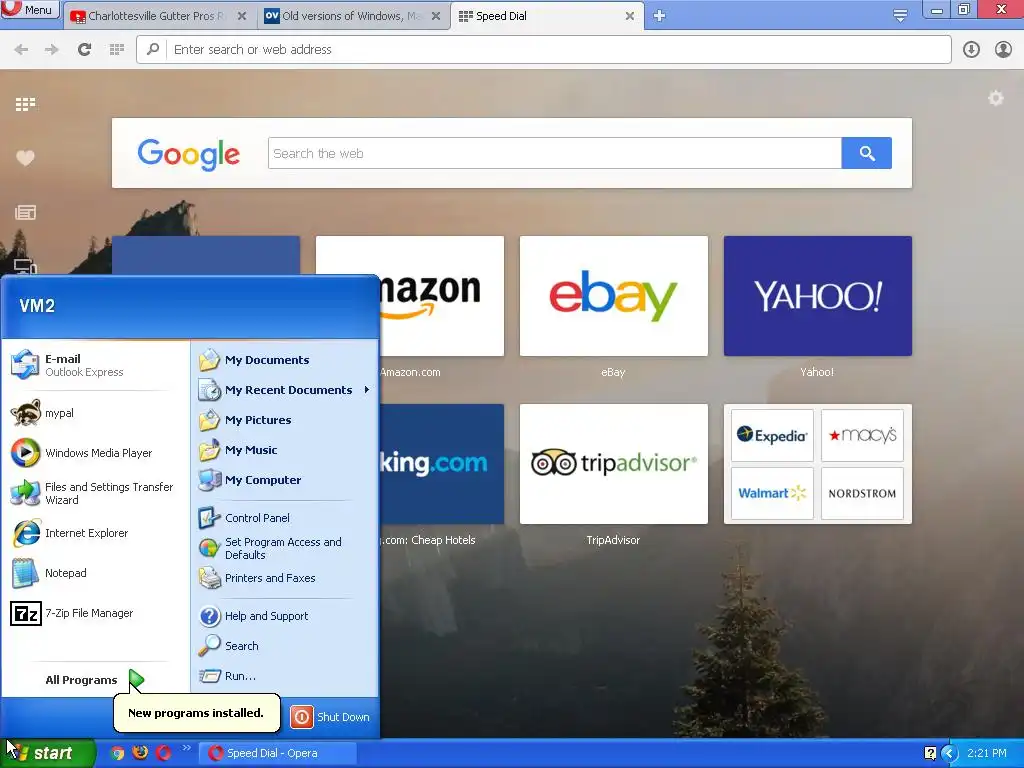
Task: Close the Speed Dial tab
Action: (630, 16)
